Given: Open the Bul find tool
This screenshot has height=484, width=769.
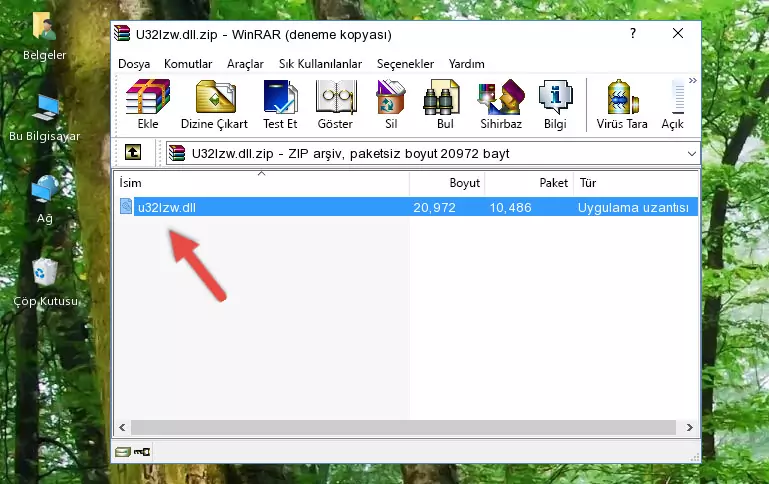Looking at the screenshot, I should coord(444,104).
